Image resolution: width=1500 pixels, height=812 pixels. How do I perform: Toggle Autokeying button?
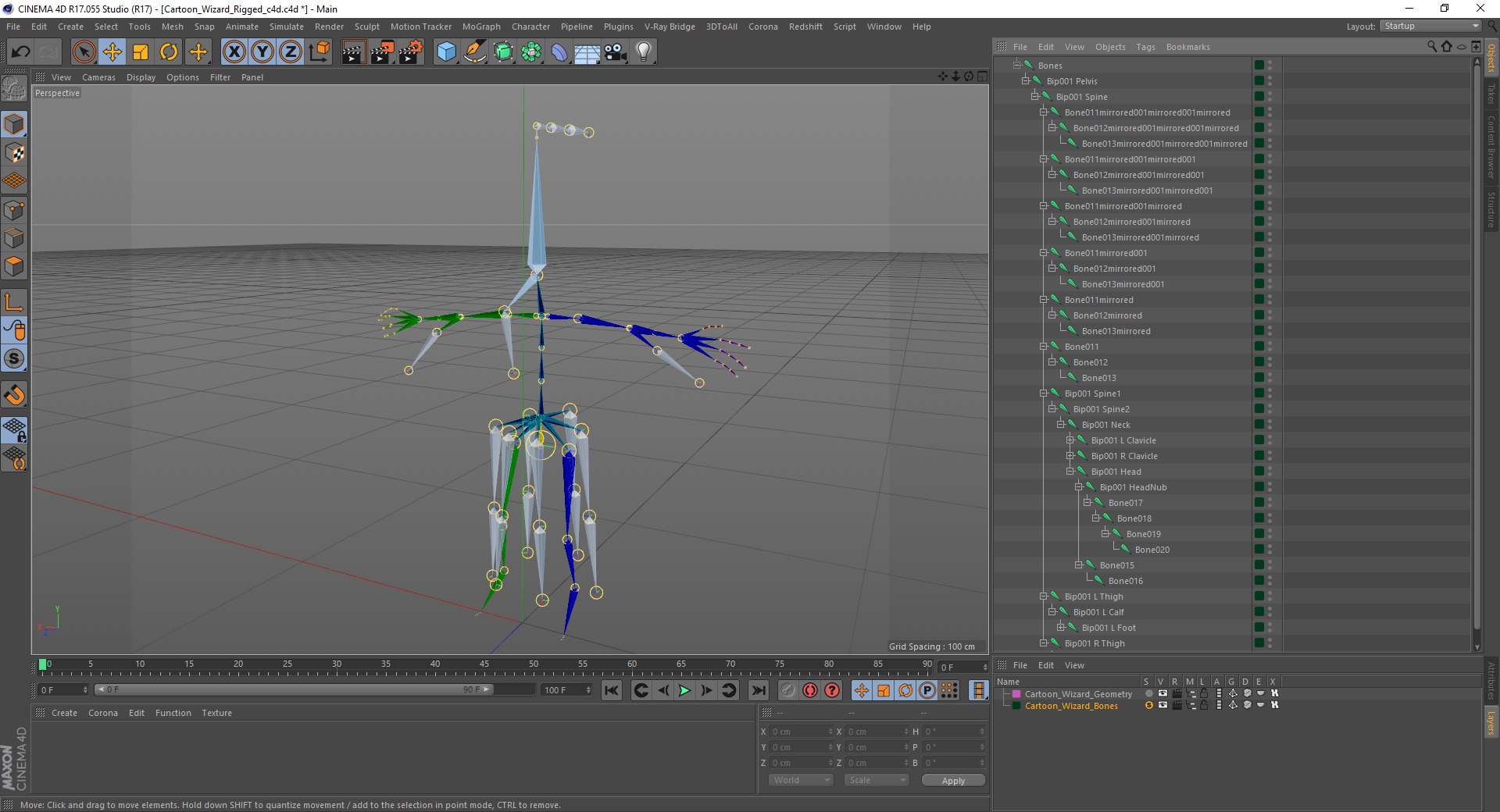click(x=810, y=690)
